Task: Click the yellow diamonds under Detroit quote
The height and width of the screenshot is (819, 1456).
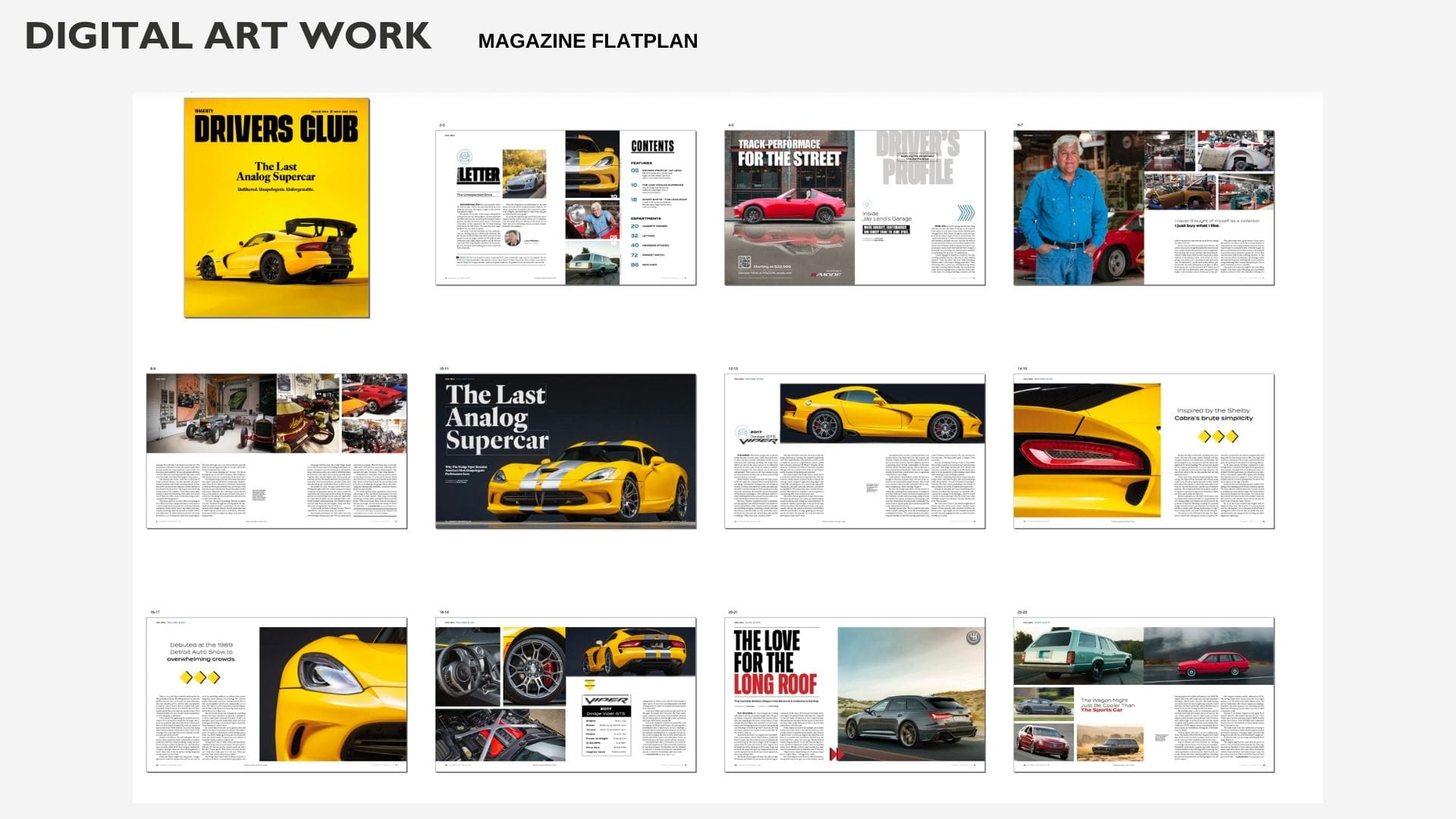Action: (x=201, y=676)
